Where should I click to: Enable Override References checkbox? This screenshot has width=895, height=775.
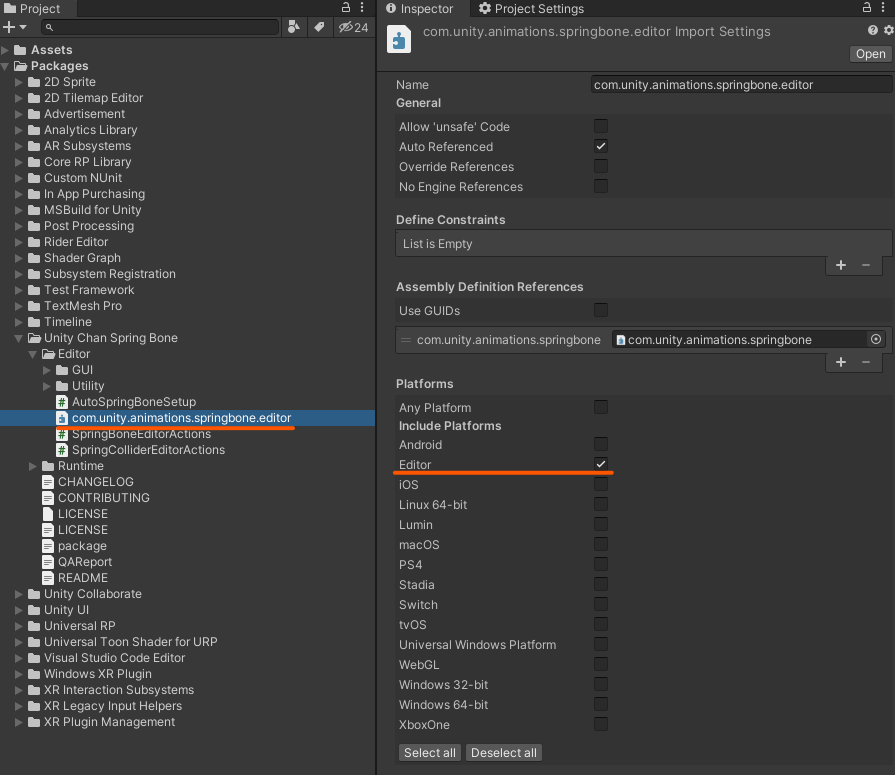click(x=600, y=166)
